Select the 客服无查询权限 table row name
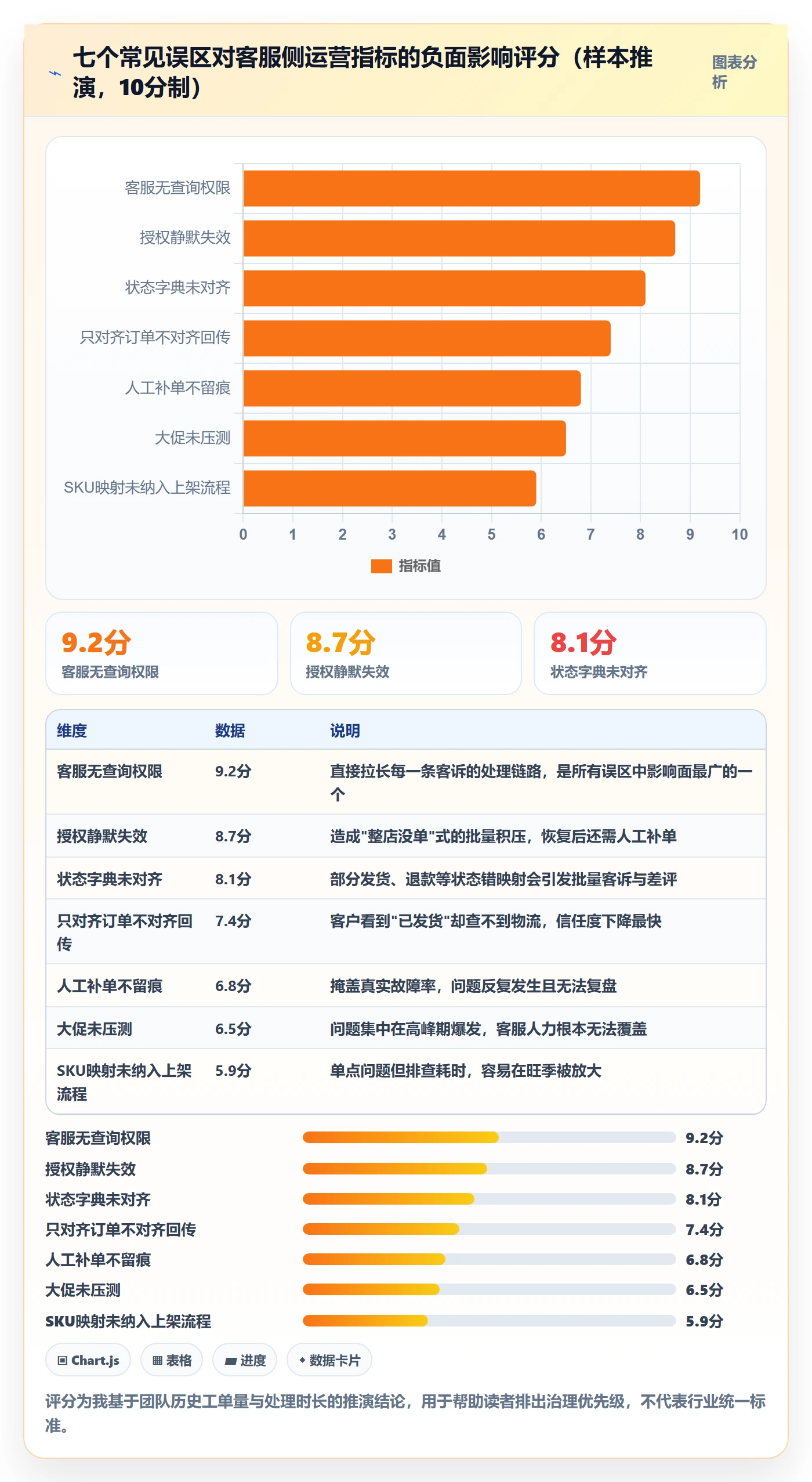The image size is (812, 1482). coord(110,771)
